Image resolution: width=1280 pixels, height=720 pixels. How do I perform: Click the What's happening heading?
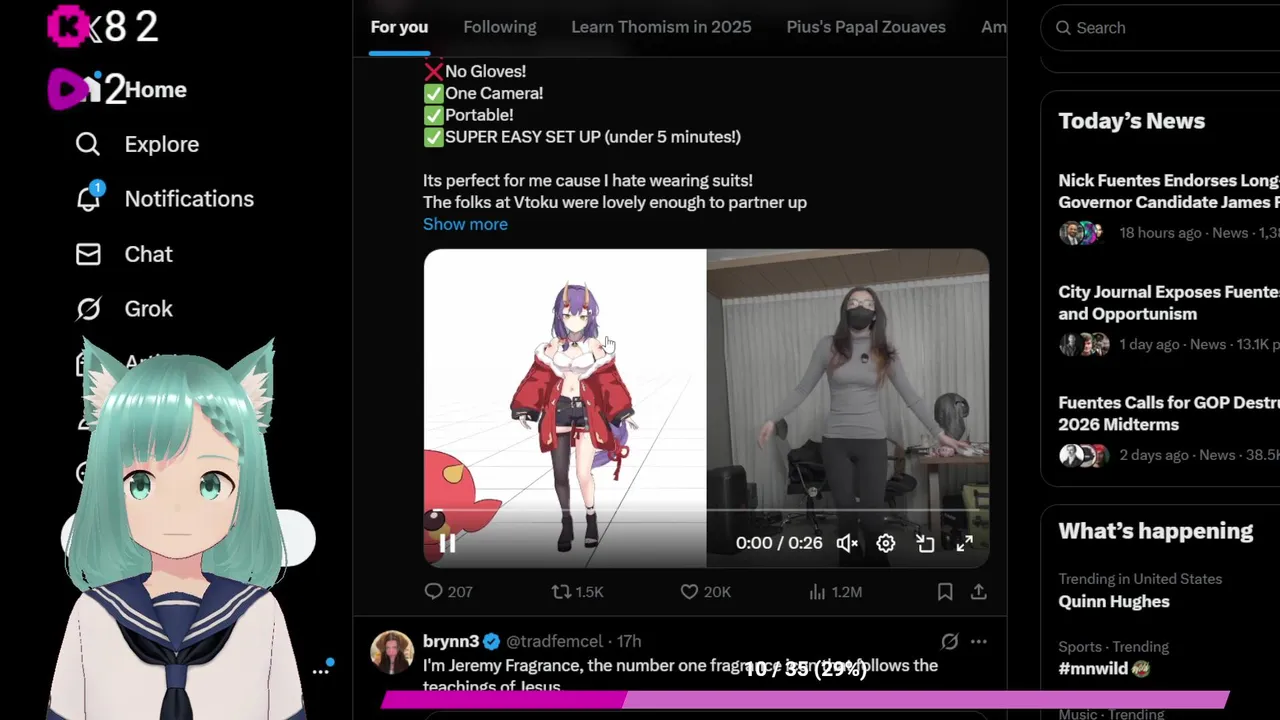coord(1155,531)
